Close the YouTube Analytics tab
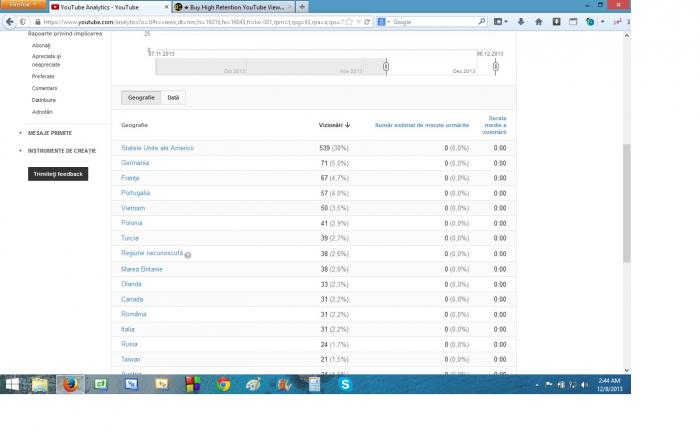The width and height of the screenshot is (700, 436). [x=167, y=7]
